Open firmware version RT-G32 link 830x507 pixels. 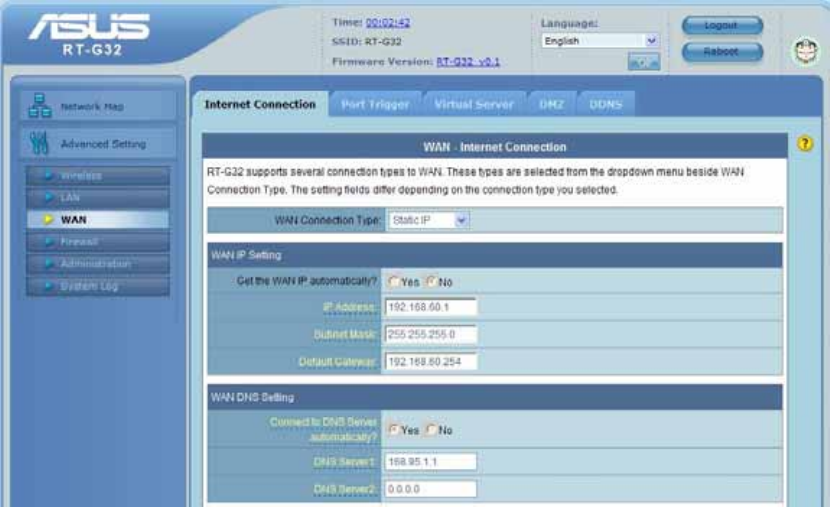[468, 61]
